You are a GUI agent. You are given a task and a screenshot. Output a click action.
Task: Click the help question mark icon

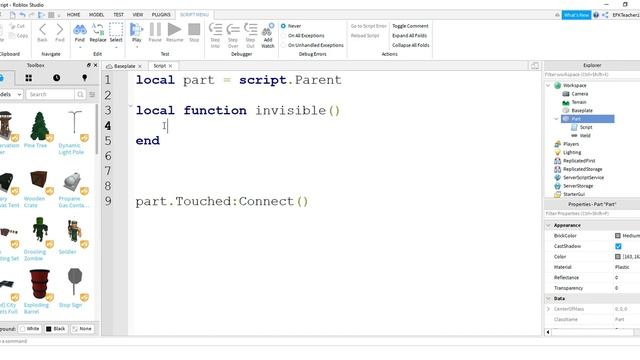tap(596, 15)
